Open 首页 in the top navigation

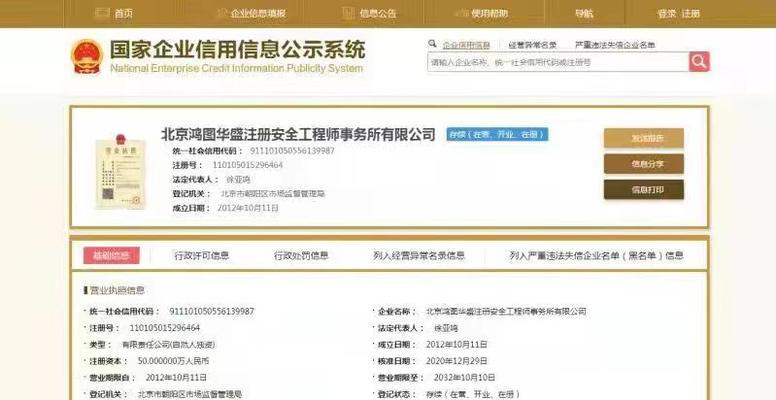point(124,14)
